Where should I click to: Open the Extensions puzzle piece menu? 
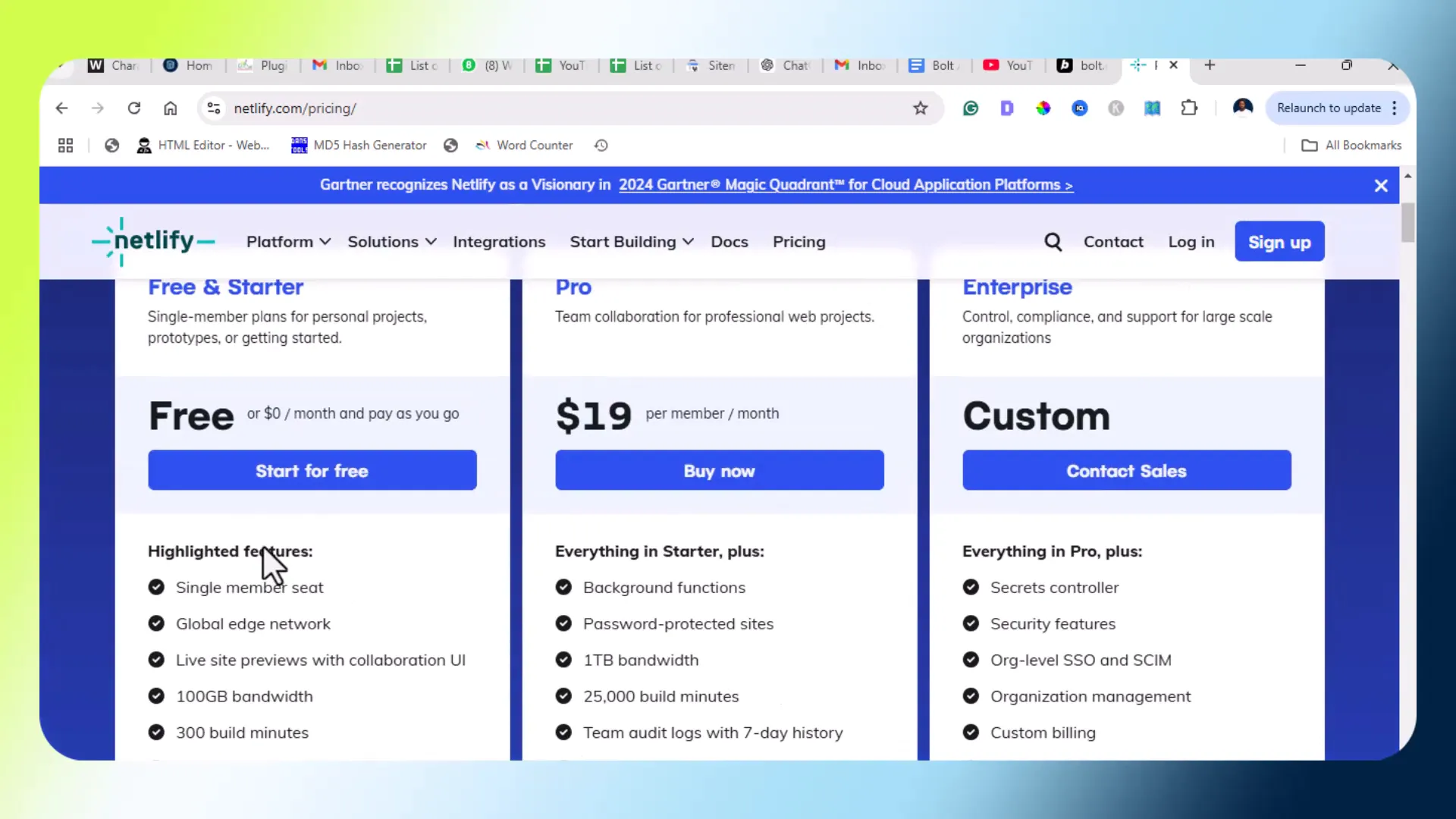click(x=1189, y=108)
